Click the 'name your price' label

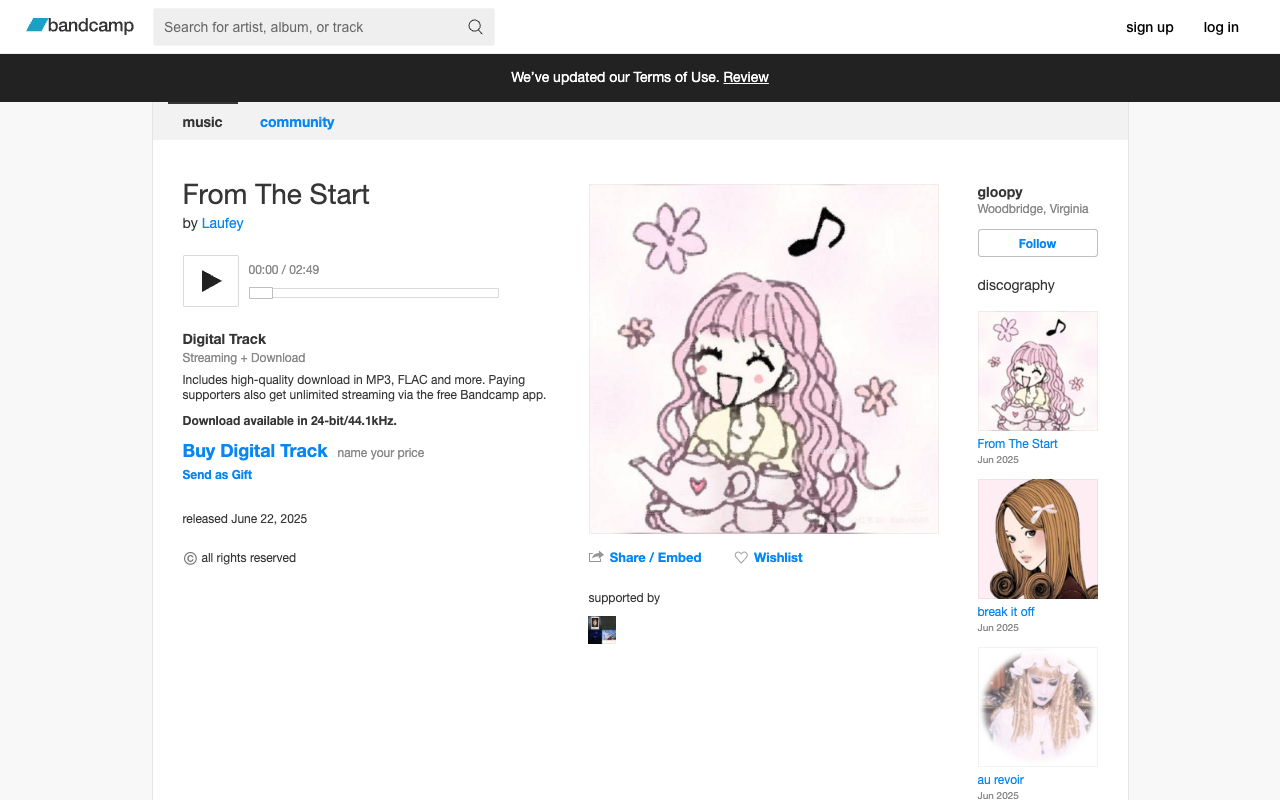(x=381, y=453)
